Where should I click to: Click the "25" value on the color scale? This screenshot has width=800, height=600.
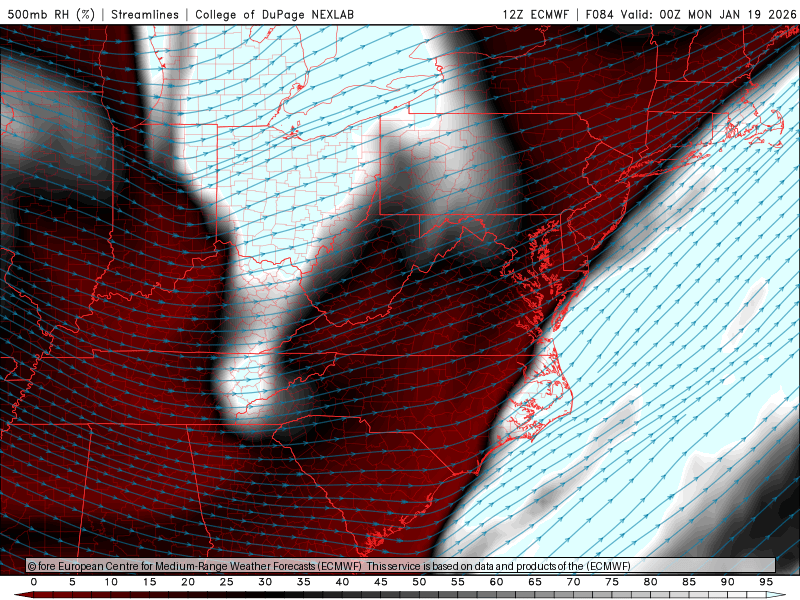pos(227,582)
